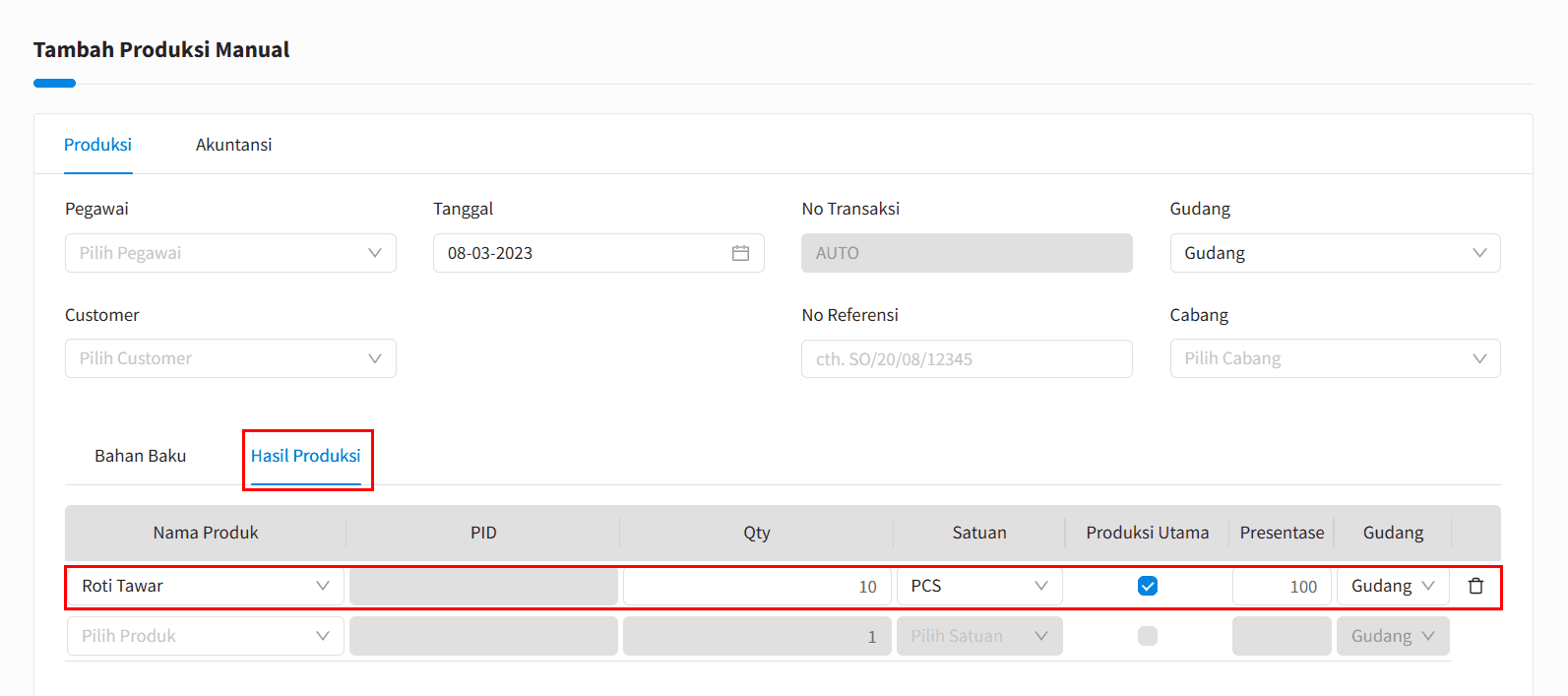This screenshot has height=696, width=1568.
Task: Expand the Gudang dropdown in the header form
Action: tap(1334, 253)
